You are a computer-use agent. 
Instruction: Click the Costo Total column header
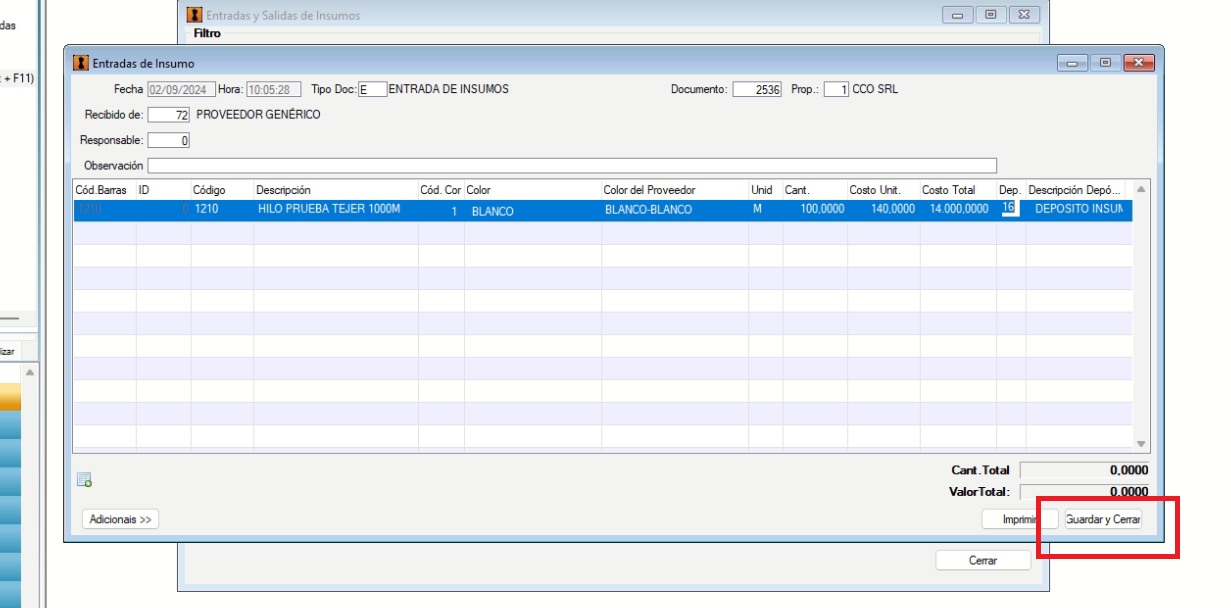[958, 190]
